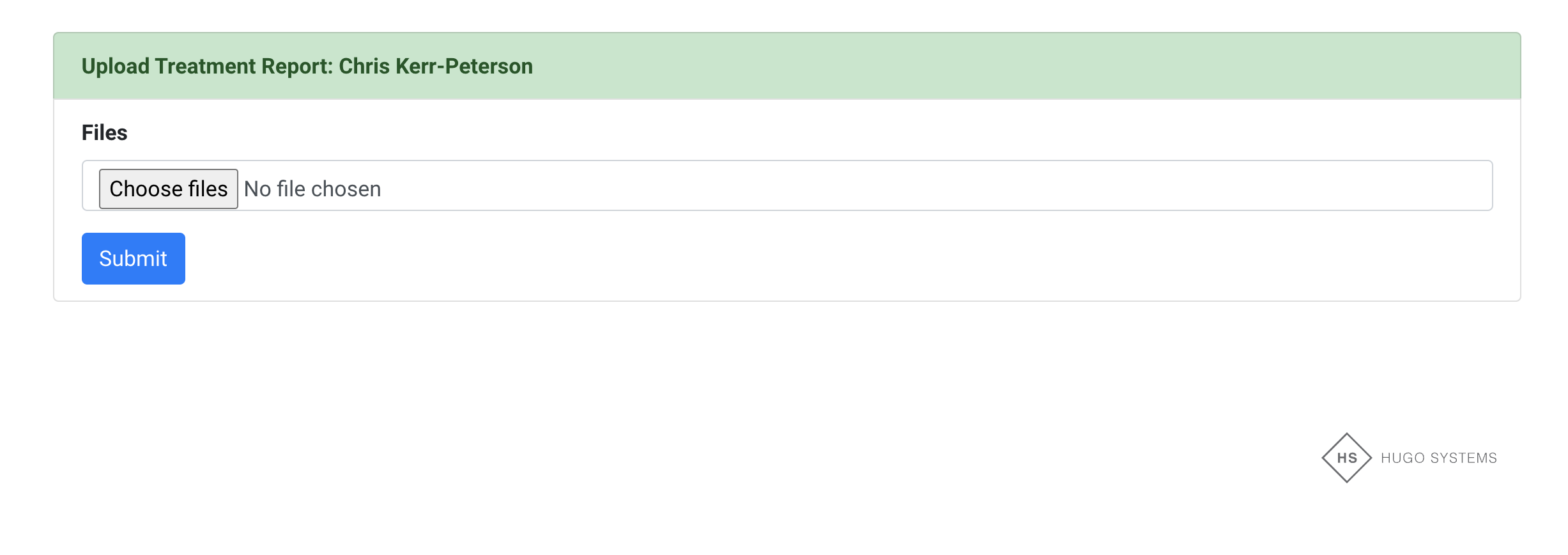Viewport: 1568px width, 555px height.
Task: Open the file picker via Choose files
Action: (x=169, y=189)
